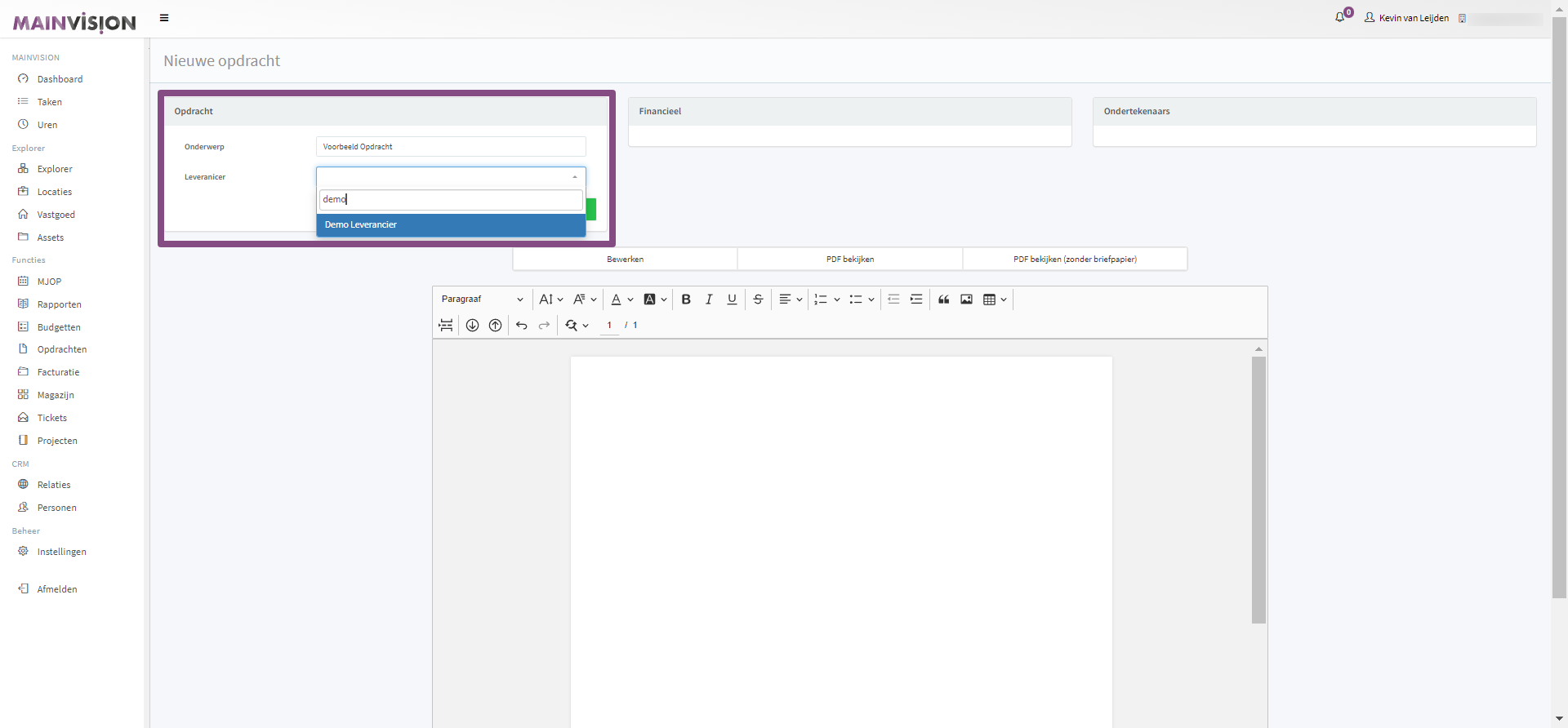Increase paragraph indent
1568x728 pixels.
pos(916,300)
